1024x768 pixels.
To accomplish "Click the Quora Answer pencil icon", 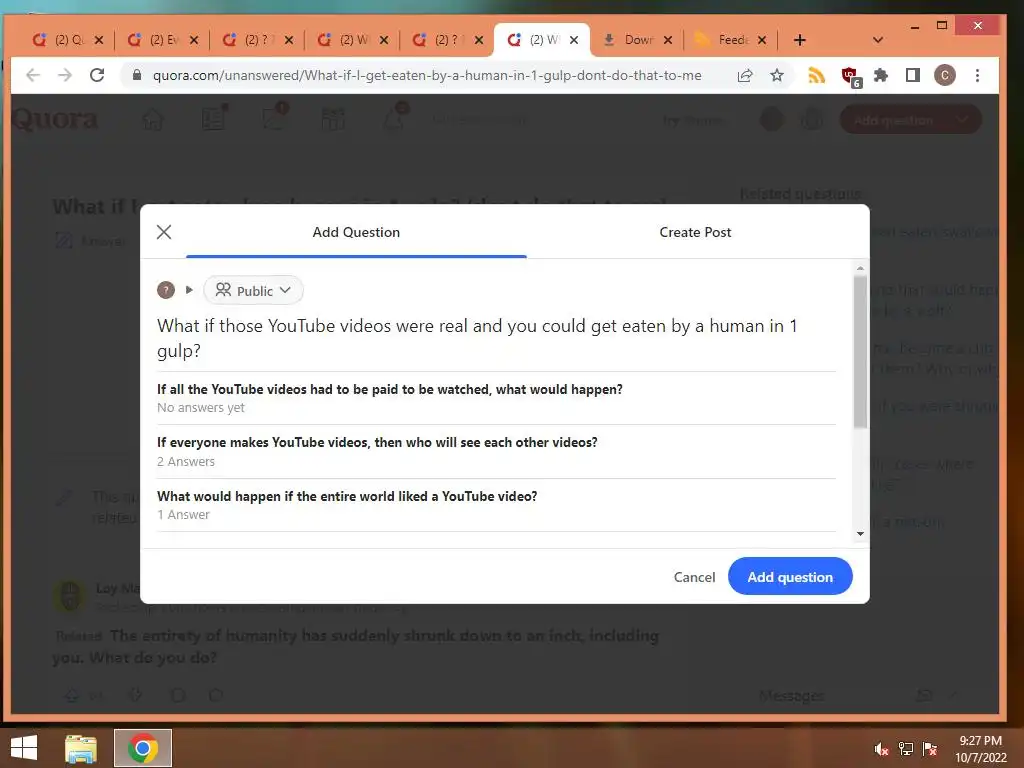I will click(274, 117).
